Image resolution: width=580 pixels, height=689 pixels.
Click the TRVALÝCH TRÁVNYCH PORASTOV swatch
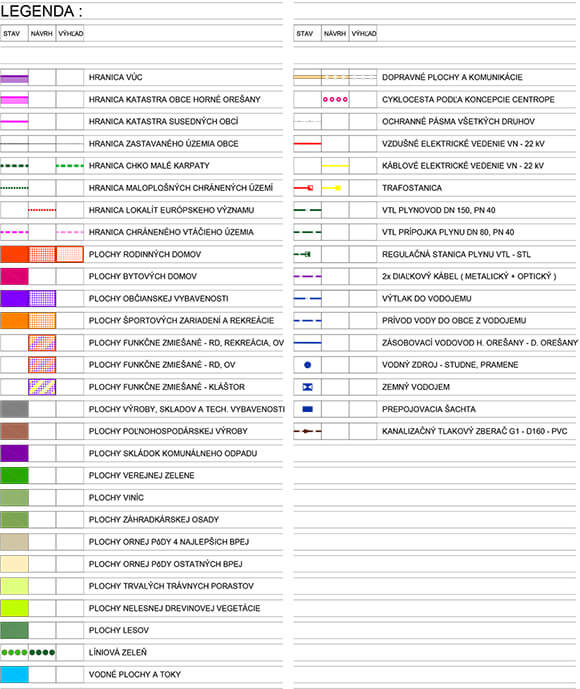(14, 586)
